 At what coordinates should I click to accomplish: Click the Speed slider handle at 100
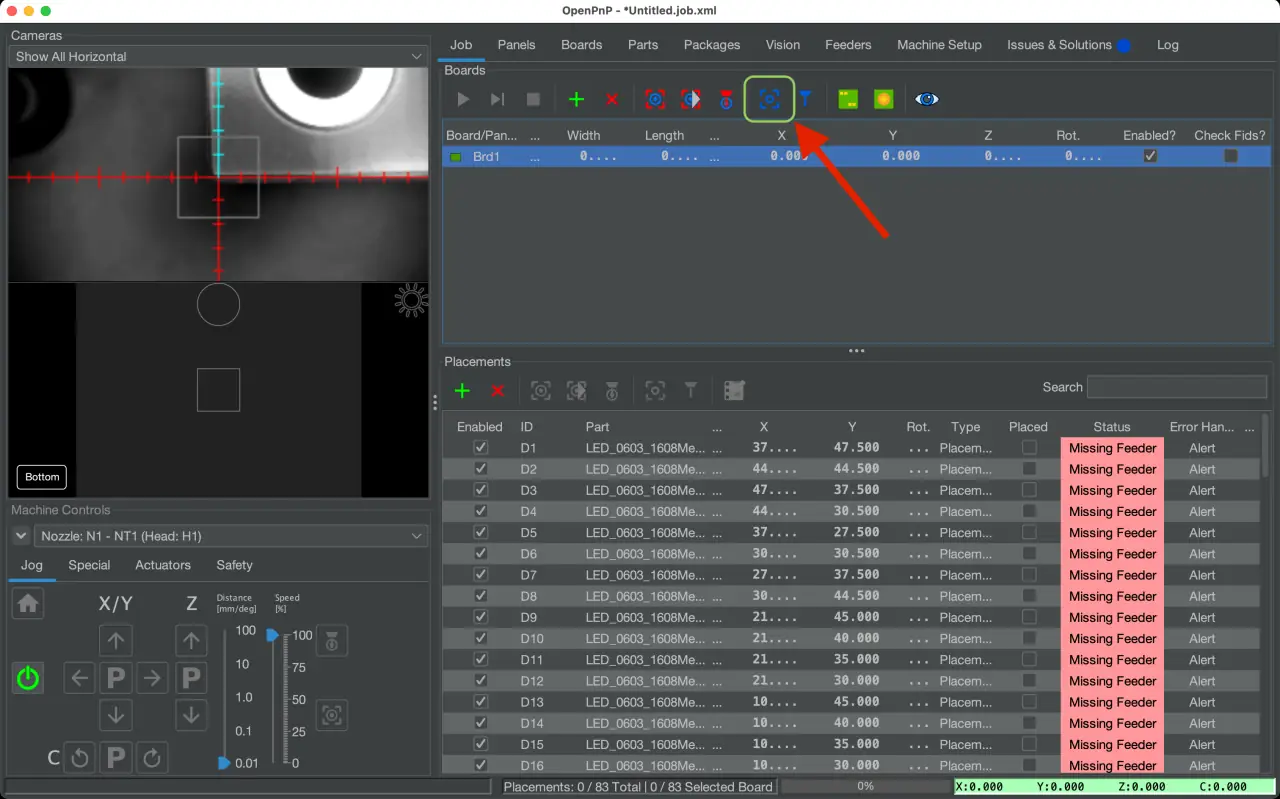pos(273,635)
